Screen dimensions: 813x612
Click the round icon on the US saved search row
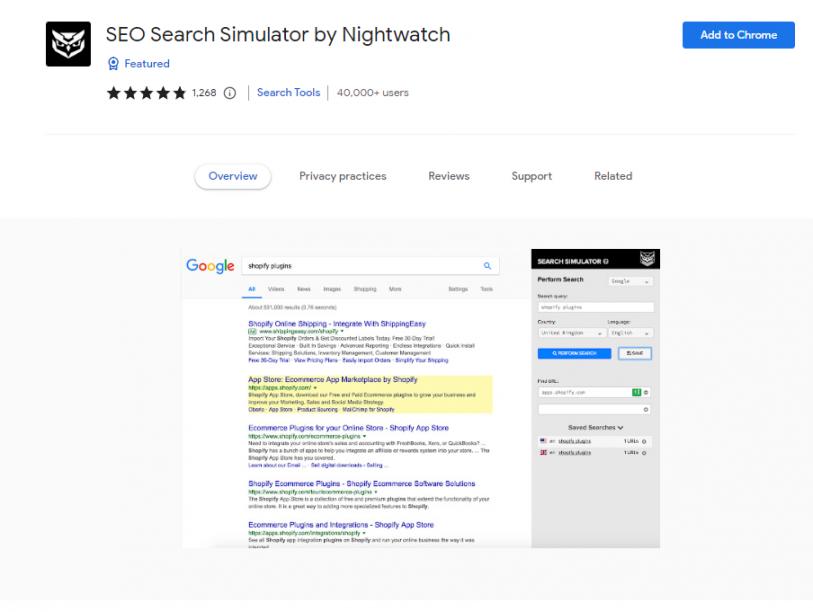pyautogui.click(x=644, y=441)
